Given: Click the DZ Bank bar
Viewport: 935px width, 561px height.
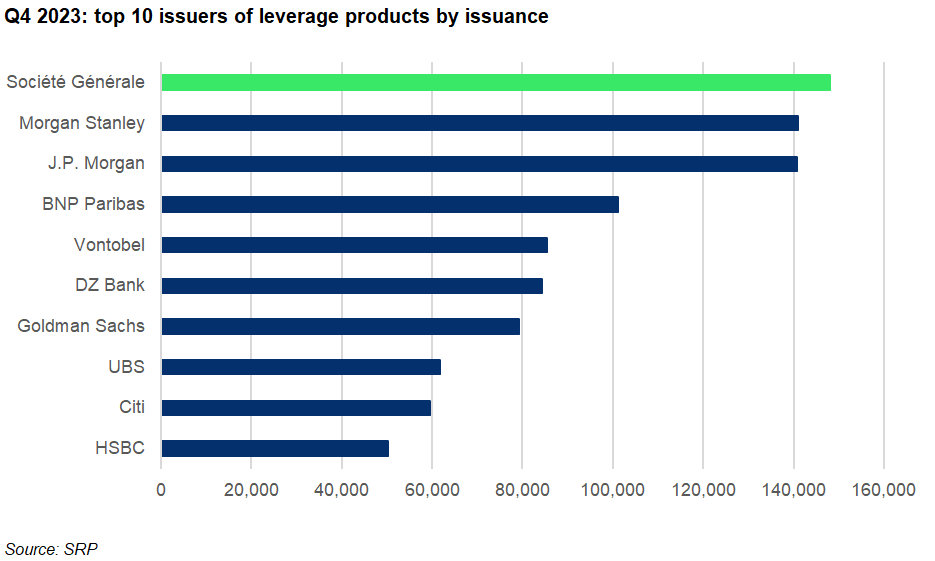Looking at the screenshot, I should [x=352, y=286].
